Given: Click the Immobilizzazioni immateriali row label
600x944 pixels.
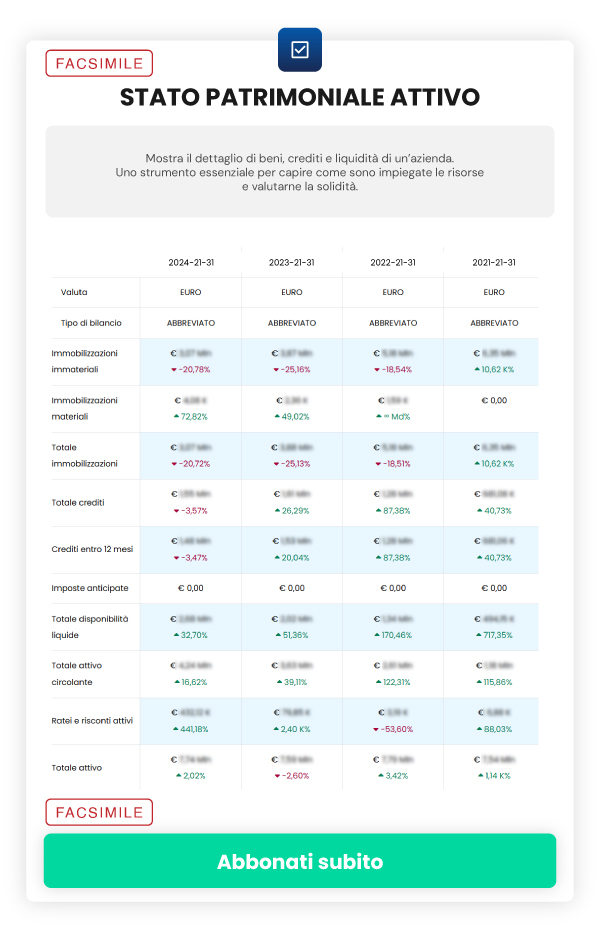Looking at the screenshot, I should 85,361.
